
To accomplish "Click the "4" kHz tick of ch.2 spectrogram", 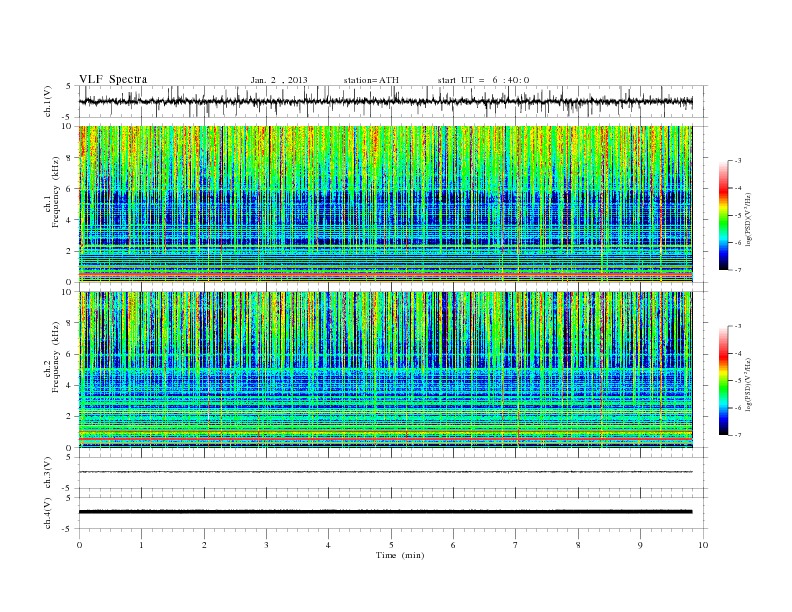I will (x=70, y=385).
